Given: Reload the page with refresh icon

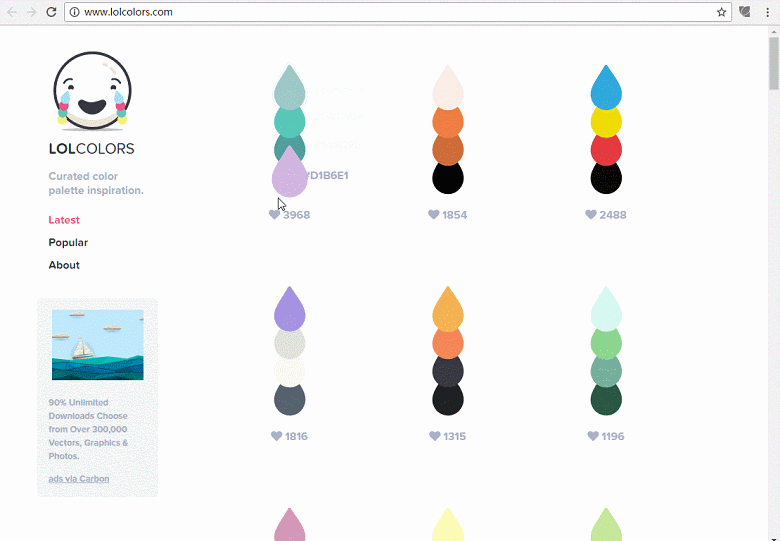Looking at the screenshot, I should click(x=51, y=12).
